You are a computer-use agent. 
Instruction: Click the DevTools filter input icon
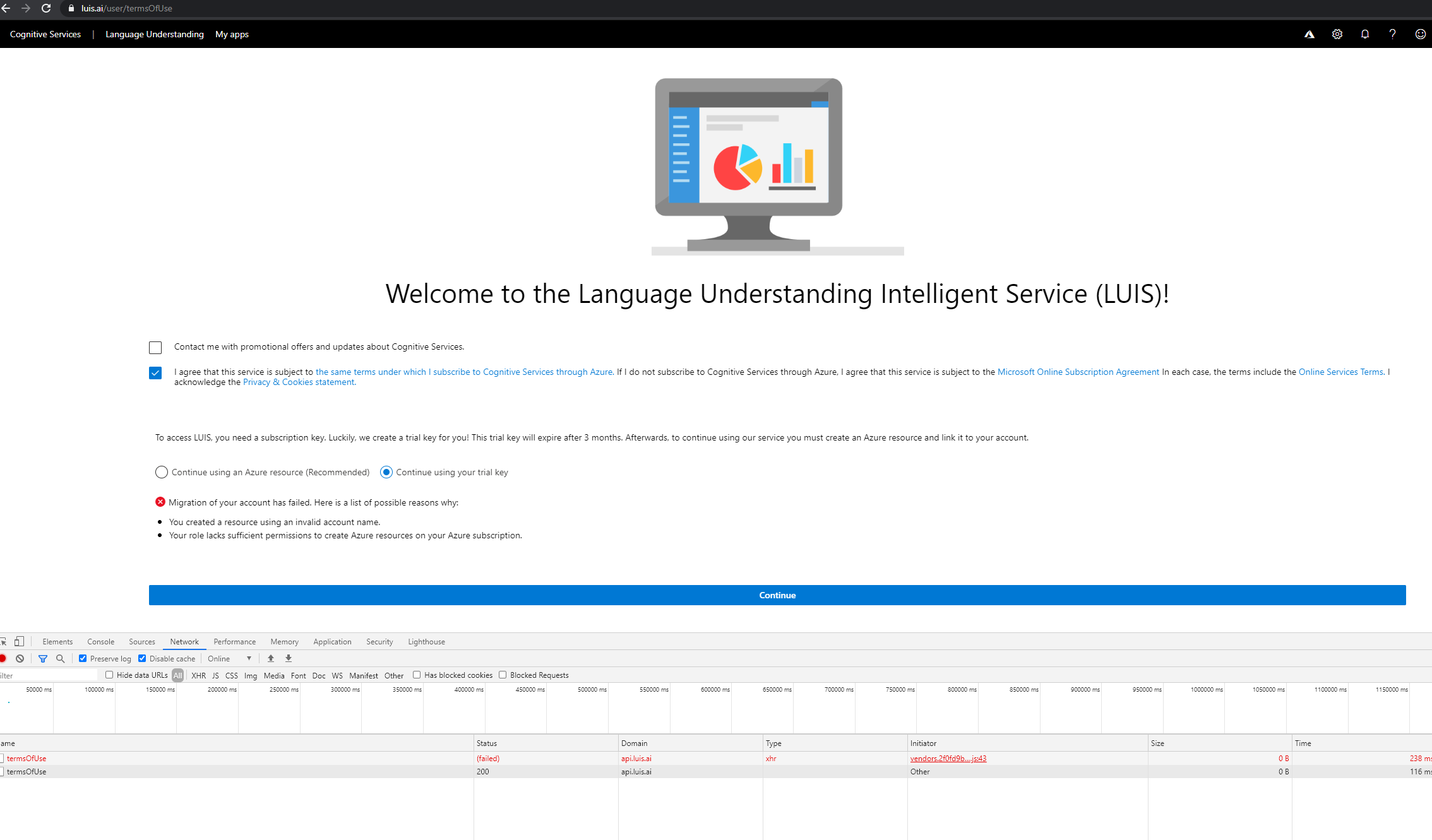pos(42,658)
